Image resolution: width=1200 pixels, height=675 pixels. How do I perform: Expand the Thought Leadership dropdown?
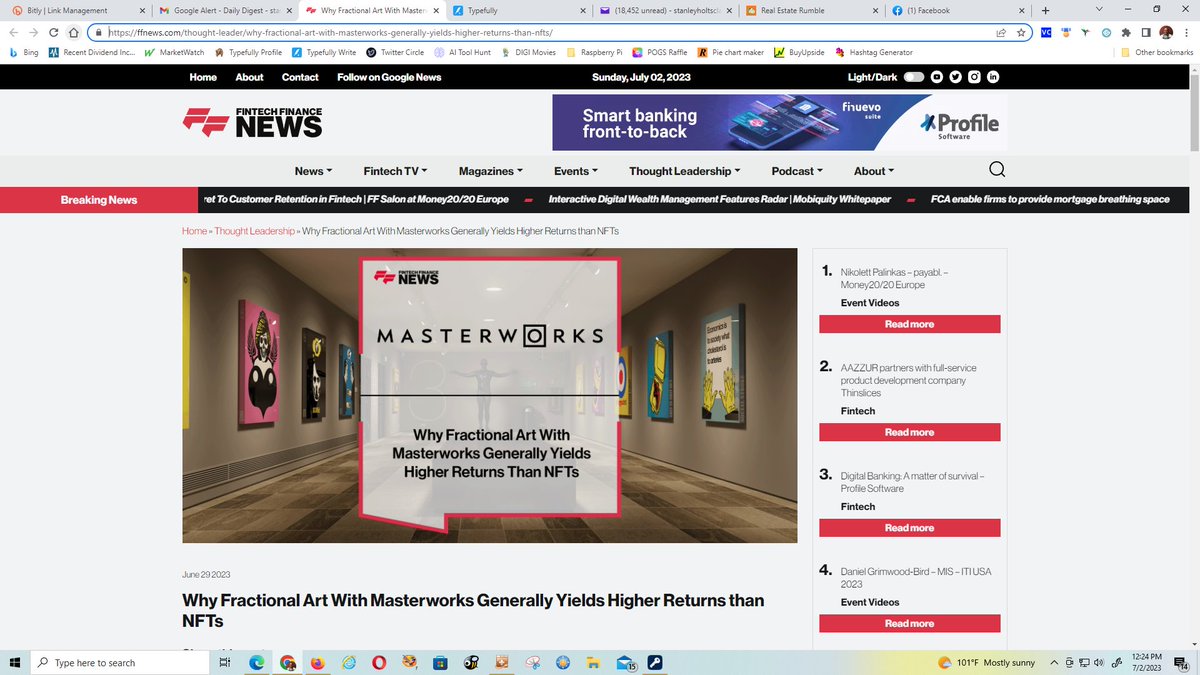pos(685,171)
